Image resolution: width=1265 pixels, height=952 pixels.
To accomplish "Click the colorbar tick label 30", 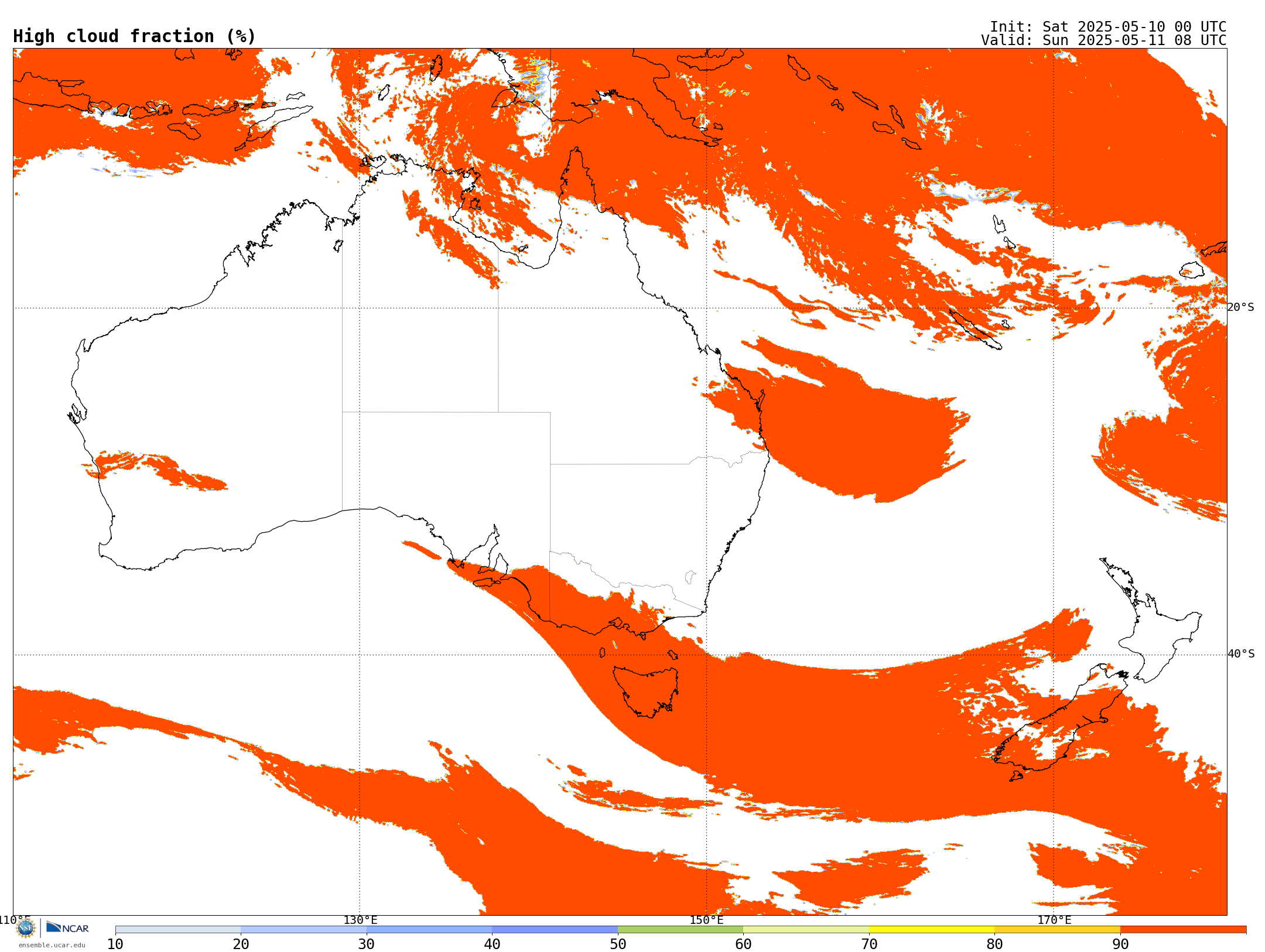I will pos(367,944).
